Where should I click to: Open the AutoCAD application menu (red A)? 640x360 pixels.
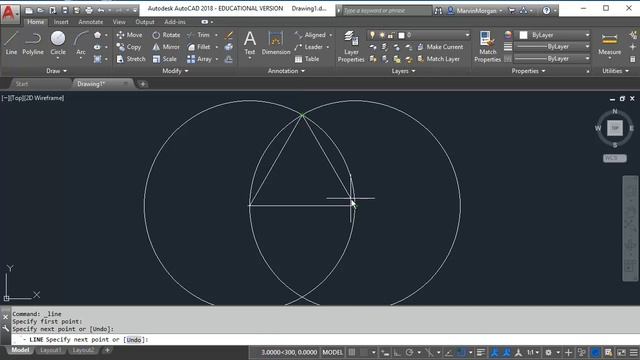tap(9, 13)
